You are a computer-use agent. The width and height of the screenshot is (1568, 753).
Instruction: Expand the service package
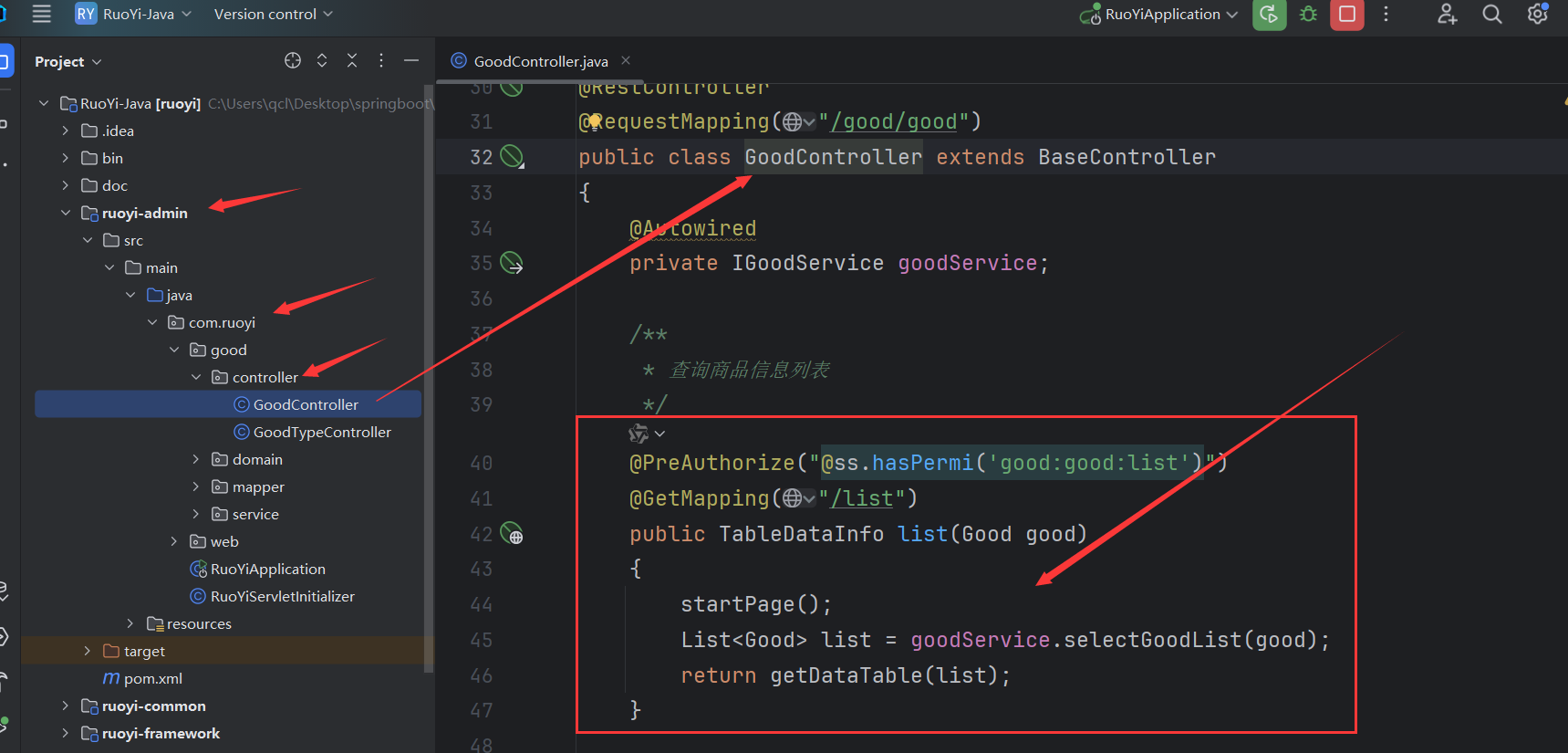pyautogui.click(x=196, y=514)
